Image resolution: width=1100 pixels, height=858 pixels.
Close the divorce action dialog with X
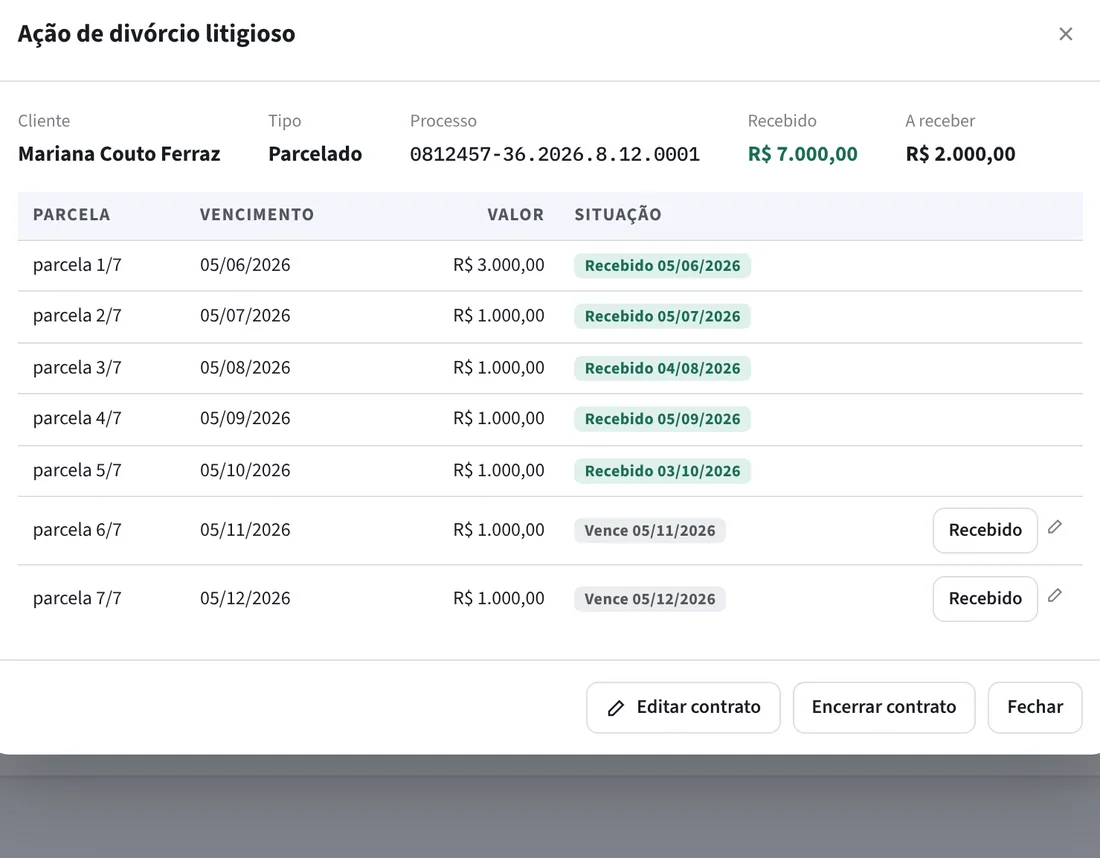(x=1066, y=34)
